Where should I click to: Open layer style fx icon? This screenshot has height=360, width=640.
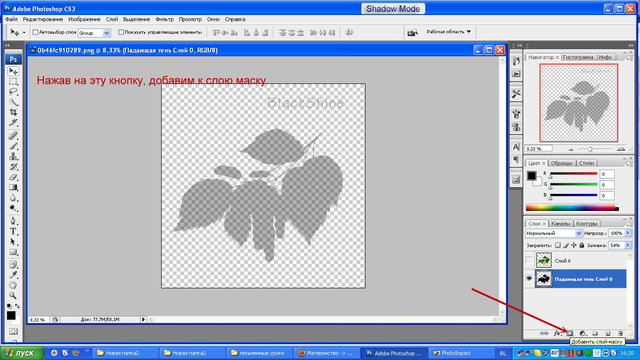point(557,333)
